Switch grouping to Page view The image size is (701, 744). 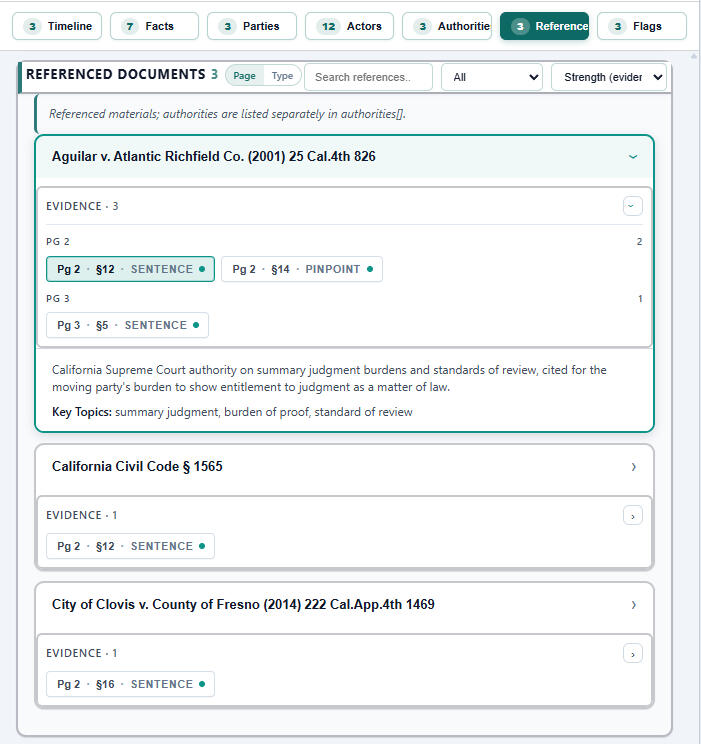245,76
